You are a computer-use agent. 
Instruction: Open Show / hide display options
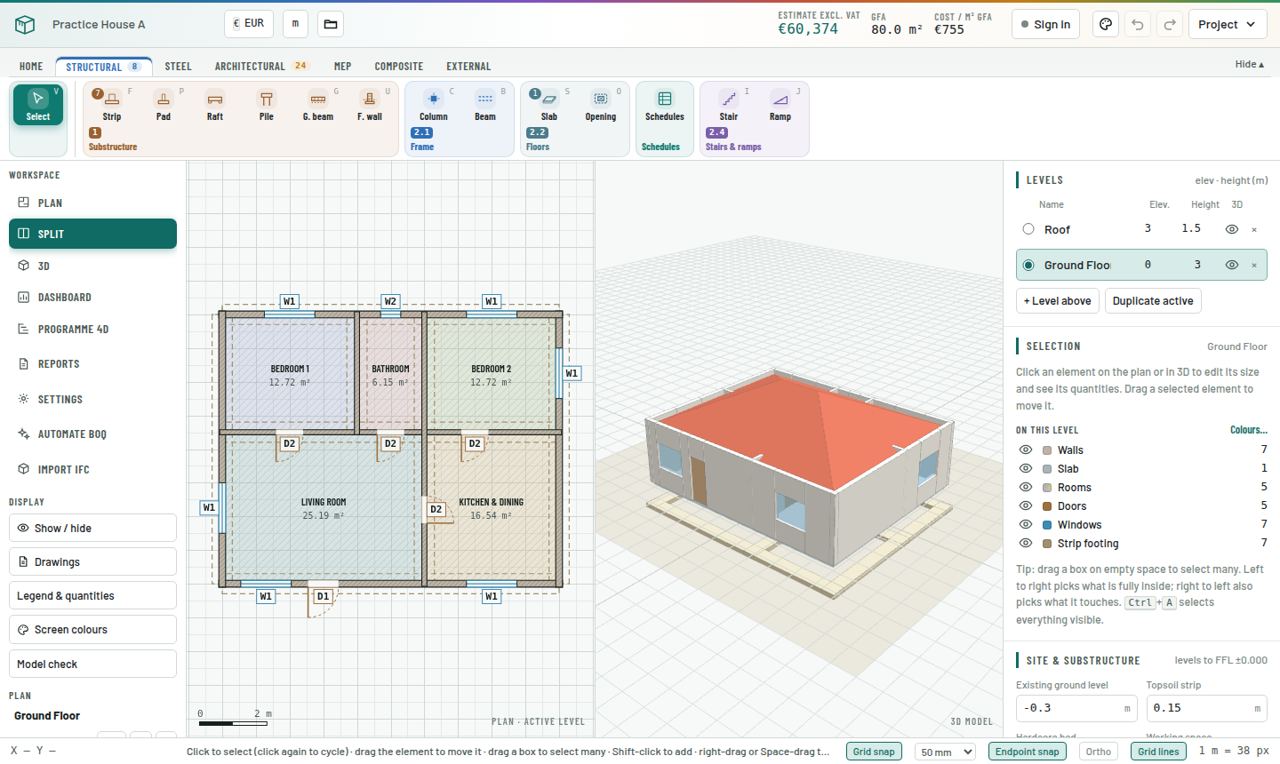click(x=93, y=528)
